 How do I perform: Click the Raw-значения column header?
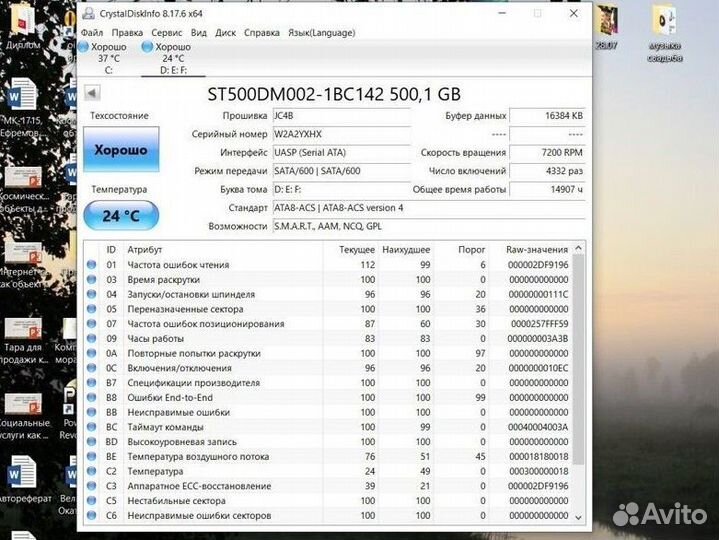(536, 249)
